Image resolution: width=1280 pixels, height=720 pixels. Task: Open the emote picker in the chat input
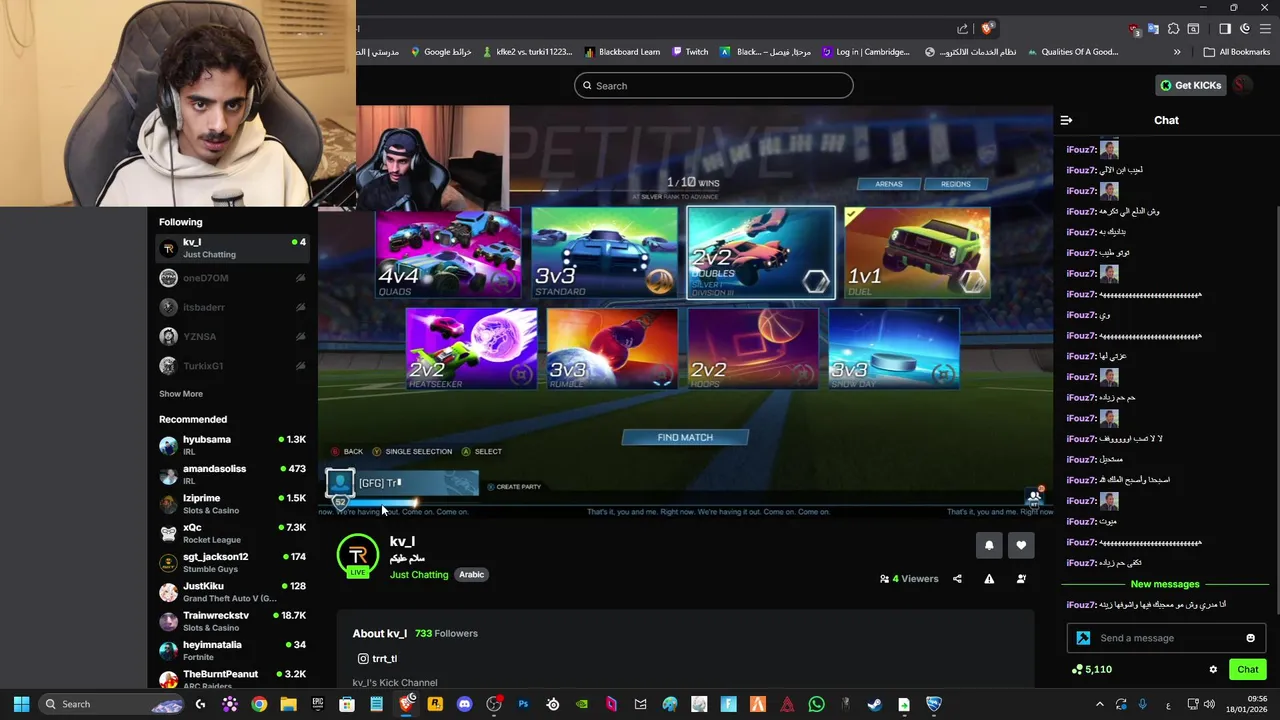click(1250, 638)
